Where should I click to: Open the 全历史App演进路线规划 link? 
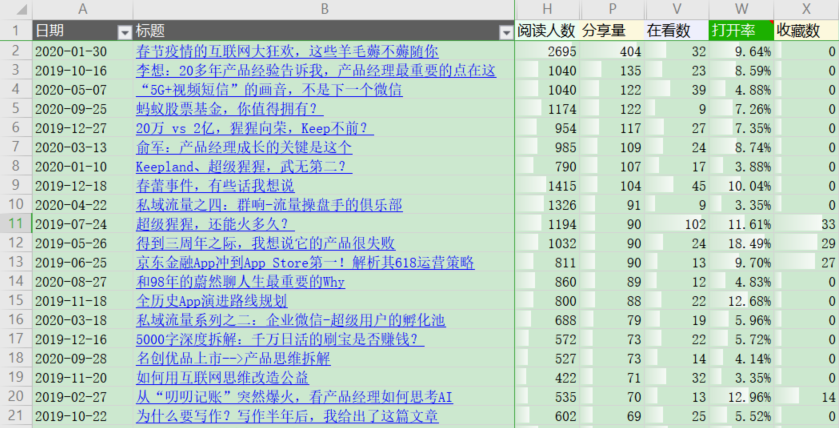coord(211,300)
